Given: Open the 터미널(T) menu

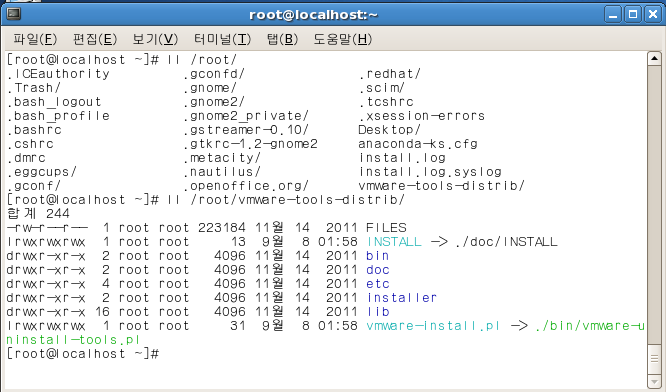Looking at the screenshot, I should coord(222,39).
